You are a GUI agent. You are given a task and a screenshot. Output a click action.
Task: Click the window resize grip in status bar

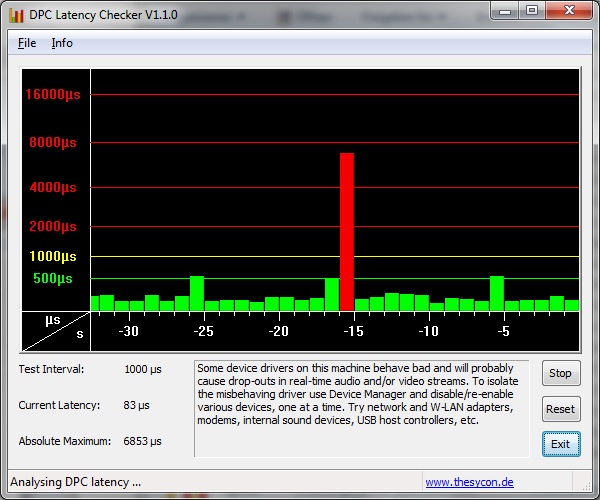(x=586, y=485)
